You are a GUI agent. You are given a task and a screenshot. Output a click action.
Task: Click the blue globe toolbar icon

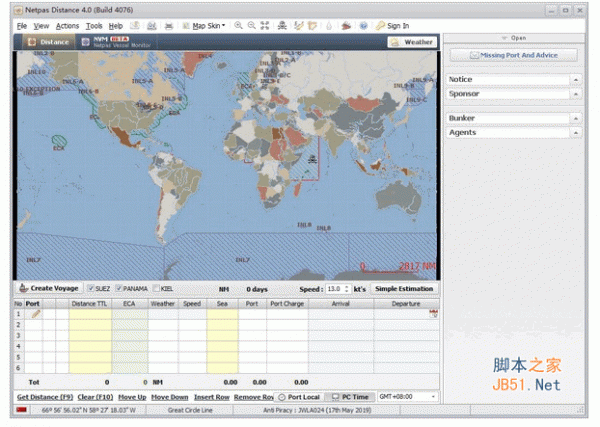[x=364, y=26]
